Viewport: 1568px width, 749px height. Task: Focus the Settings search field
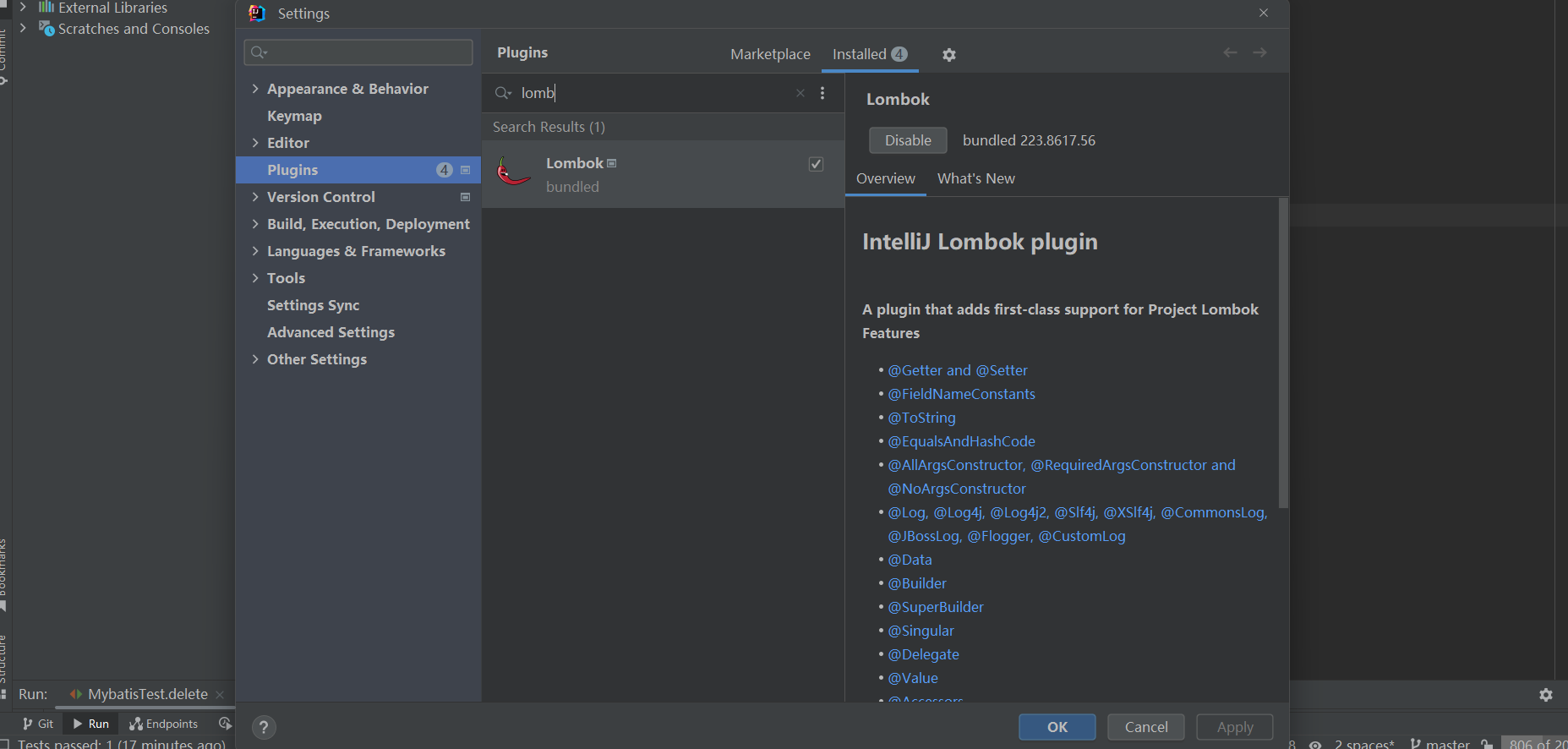tap(358, 52)
